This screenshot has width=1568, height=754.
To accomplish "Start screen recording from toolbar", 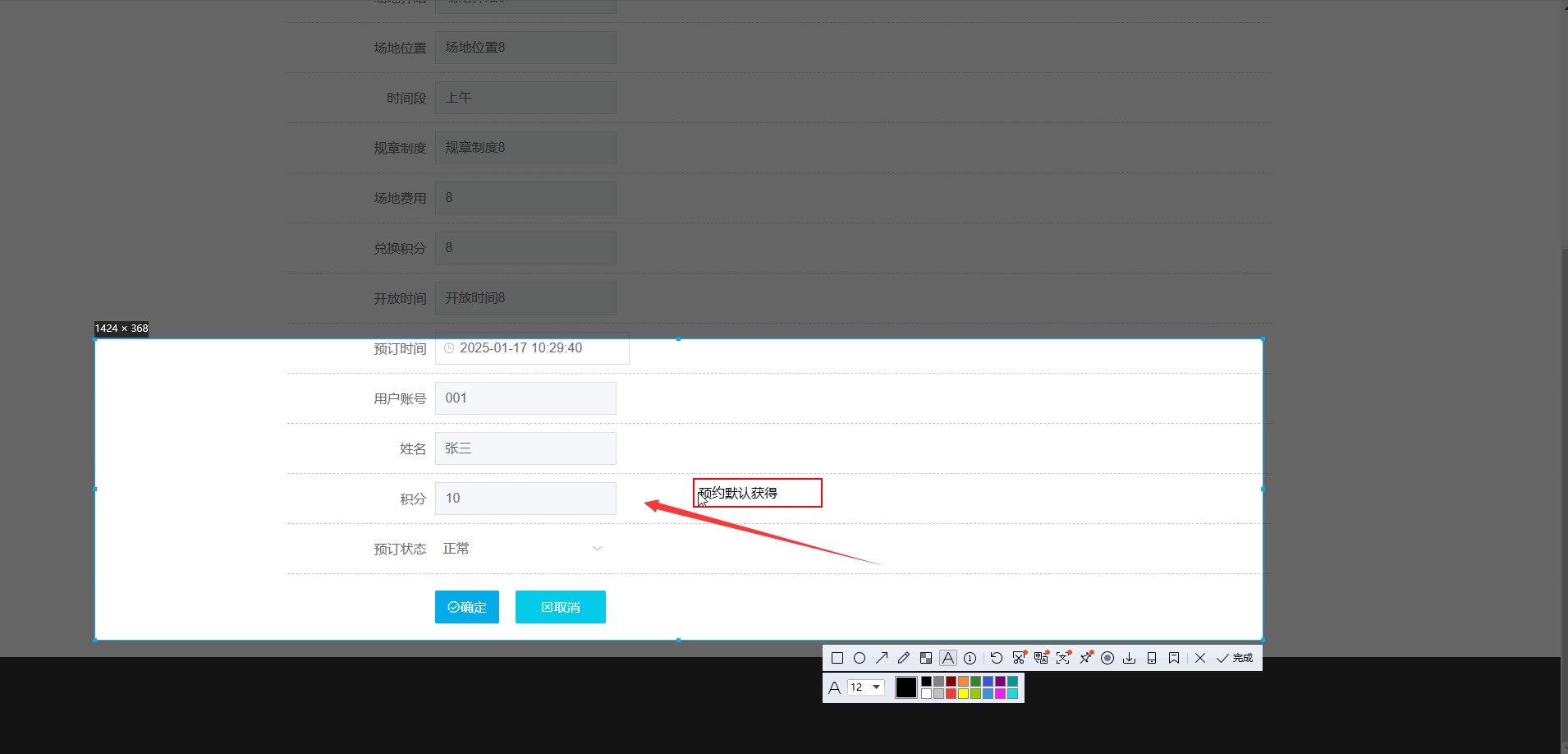I will pyautogui.click(x=1107, y=658).
